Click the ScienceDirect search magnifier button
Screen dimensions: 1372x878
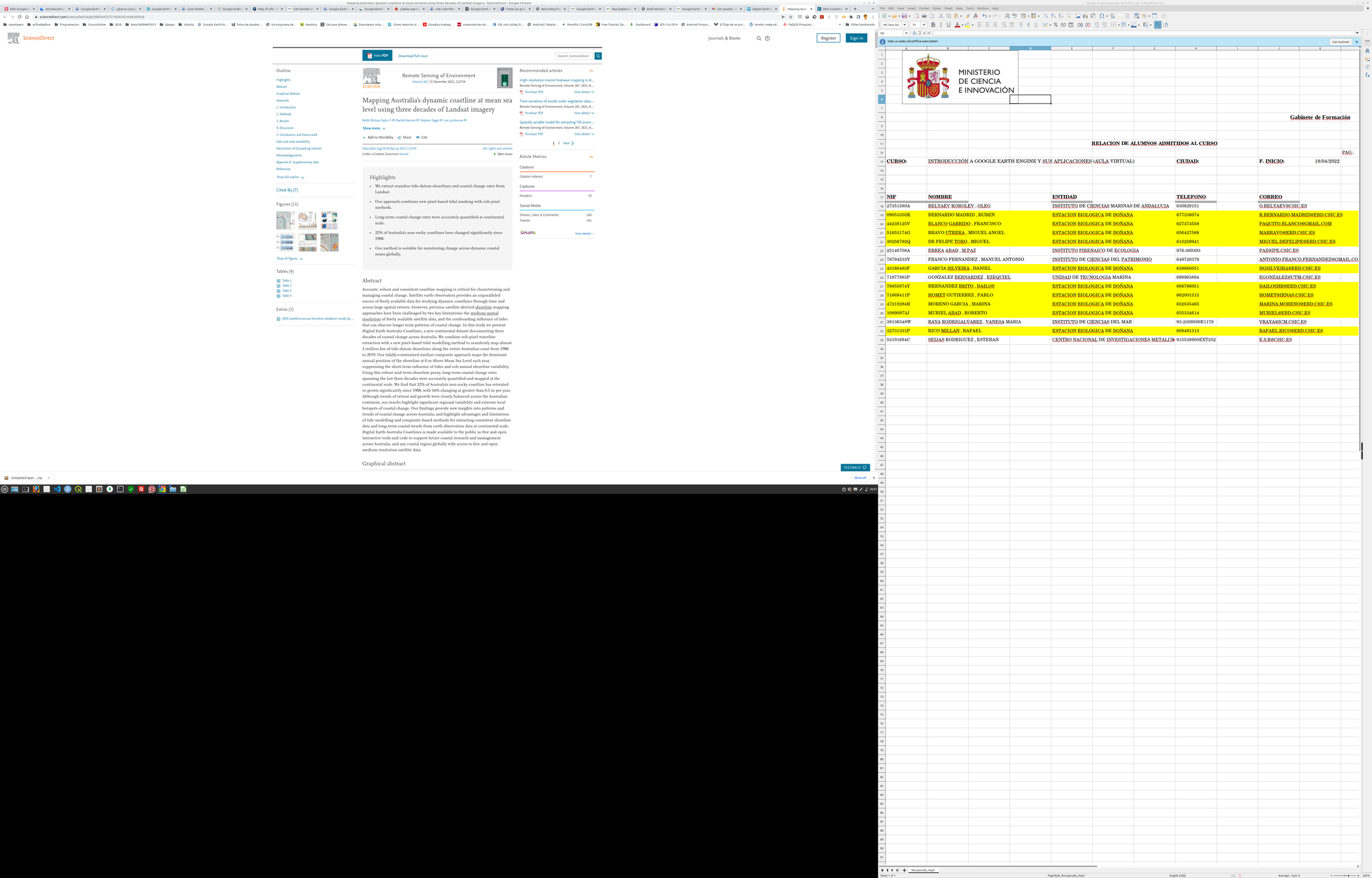coord(598,56)
